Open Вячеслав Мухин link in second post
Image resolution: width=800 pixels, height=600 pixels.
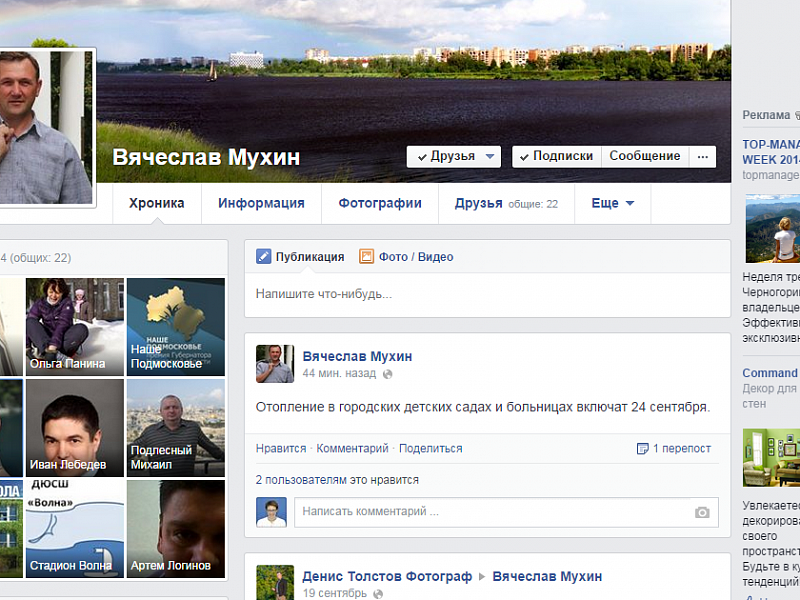click(547, 577)
